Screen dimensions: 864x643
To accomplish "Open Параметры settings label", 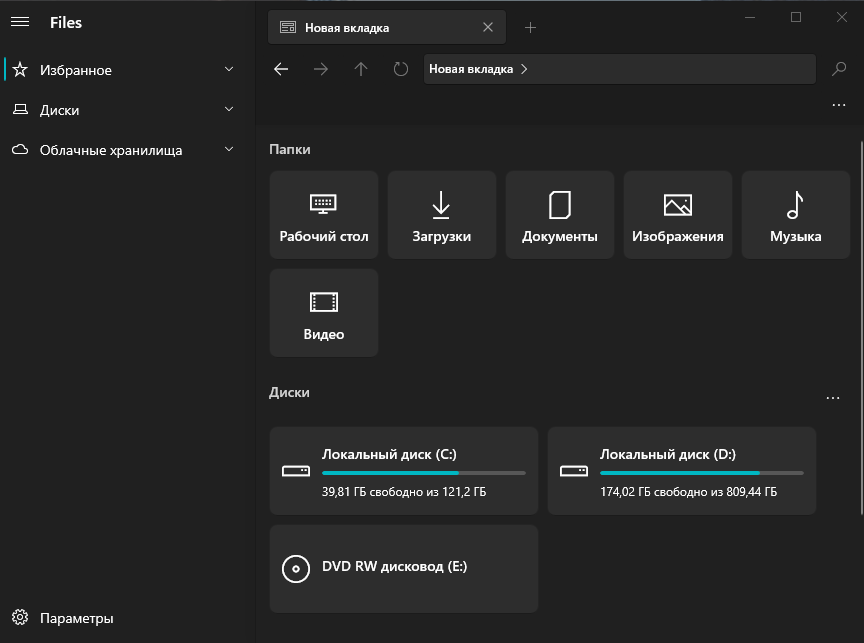I will [x=77, y=618].
